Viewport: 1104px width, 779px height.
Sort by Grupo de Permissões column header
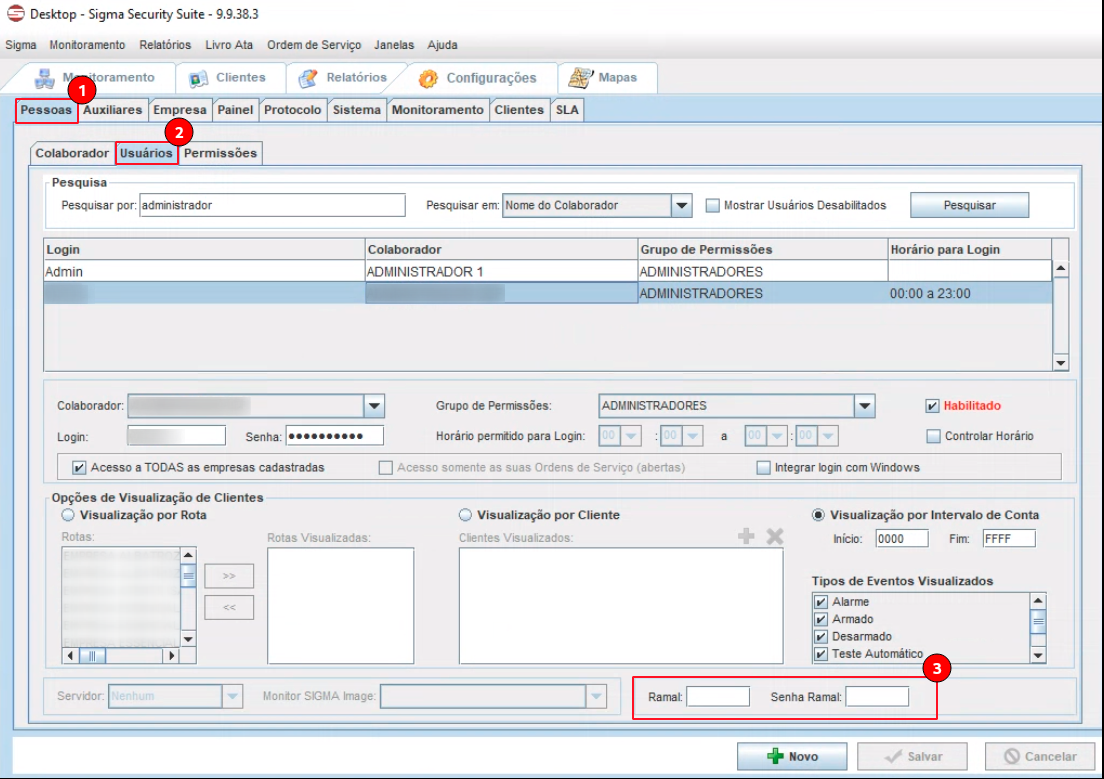point(763,249)
